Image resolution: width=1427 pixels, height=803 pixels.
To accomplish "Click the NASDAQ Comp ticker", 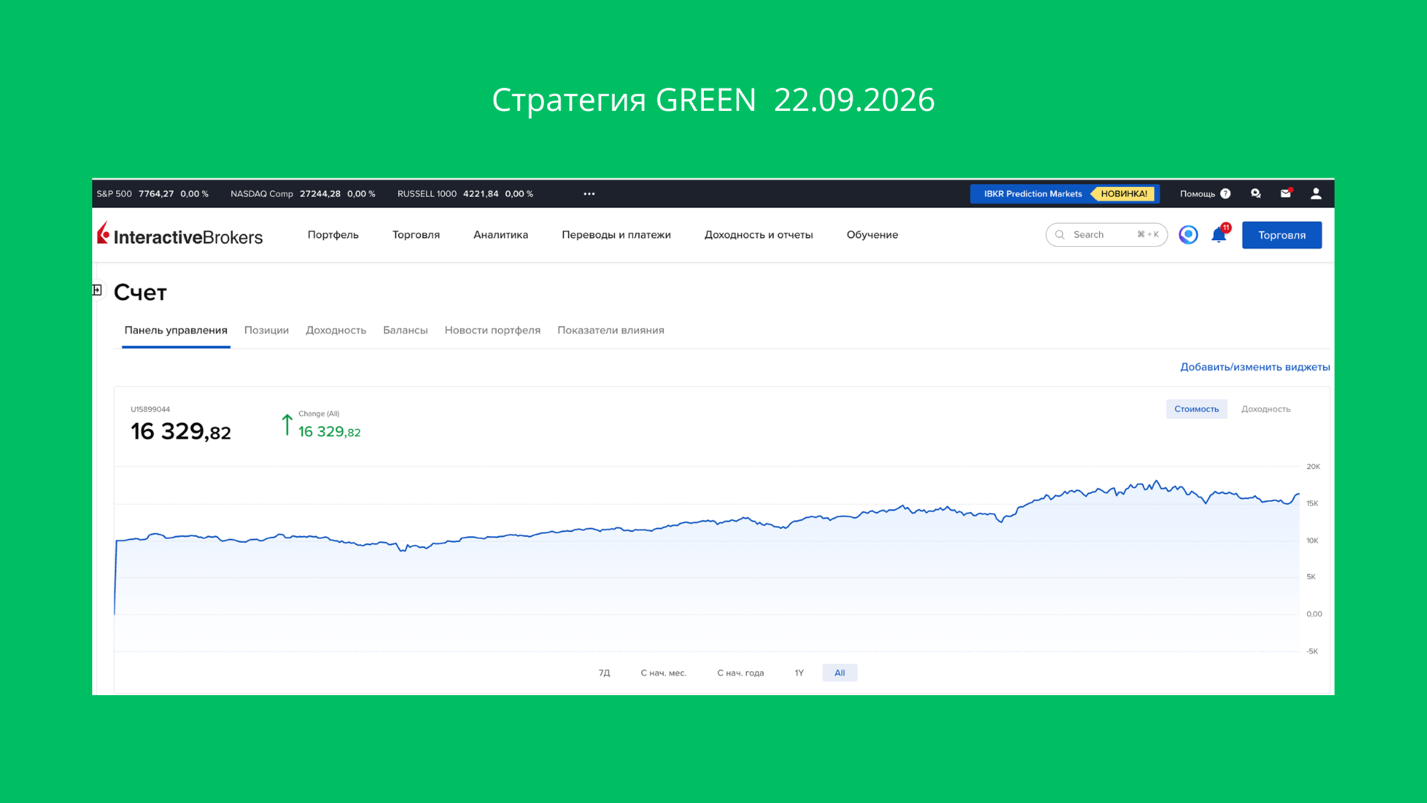I will (303, 194).
